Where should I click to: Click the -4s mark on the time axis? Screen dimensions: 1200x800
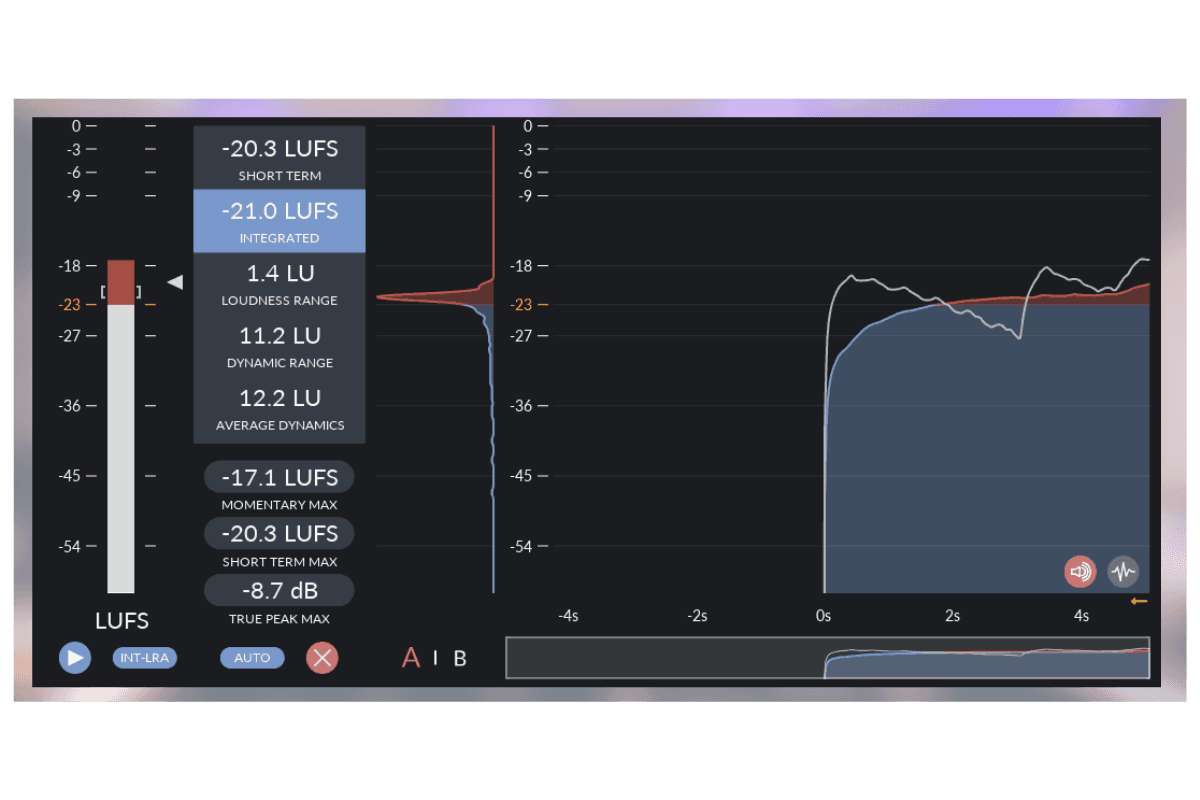pos(568,616)
